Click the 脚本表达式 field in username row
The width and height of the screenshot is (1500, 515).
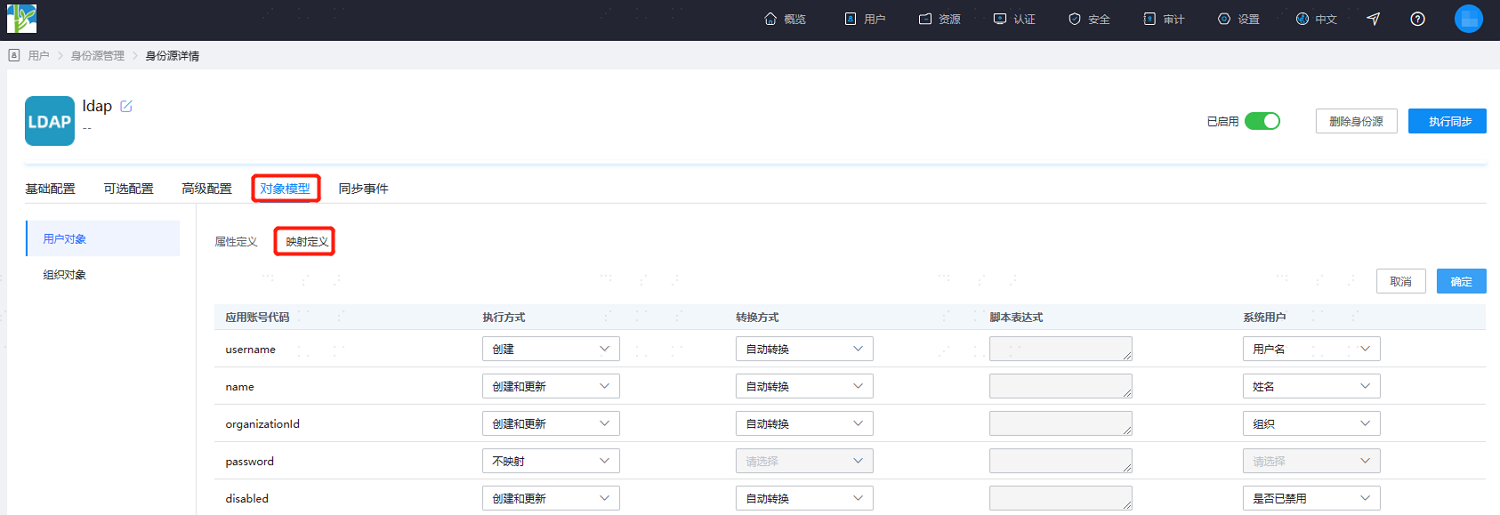tap(1061, 349)
